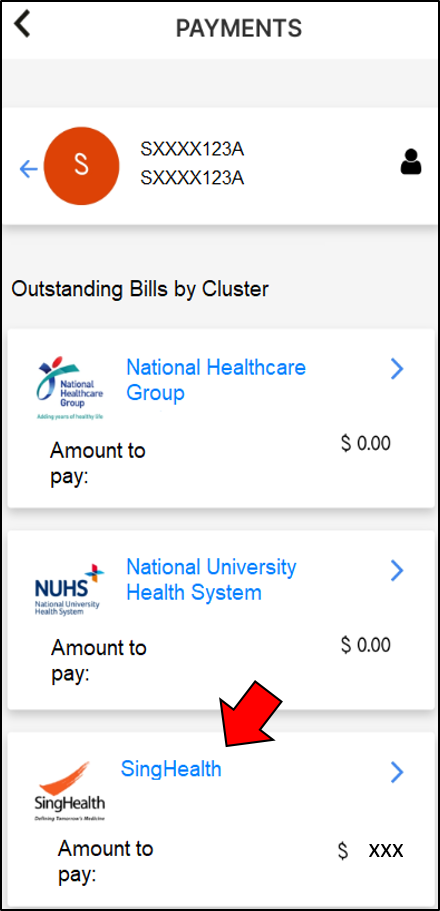Expand National Healthcare Group chevron

(397, 368)
